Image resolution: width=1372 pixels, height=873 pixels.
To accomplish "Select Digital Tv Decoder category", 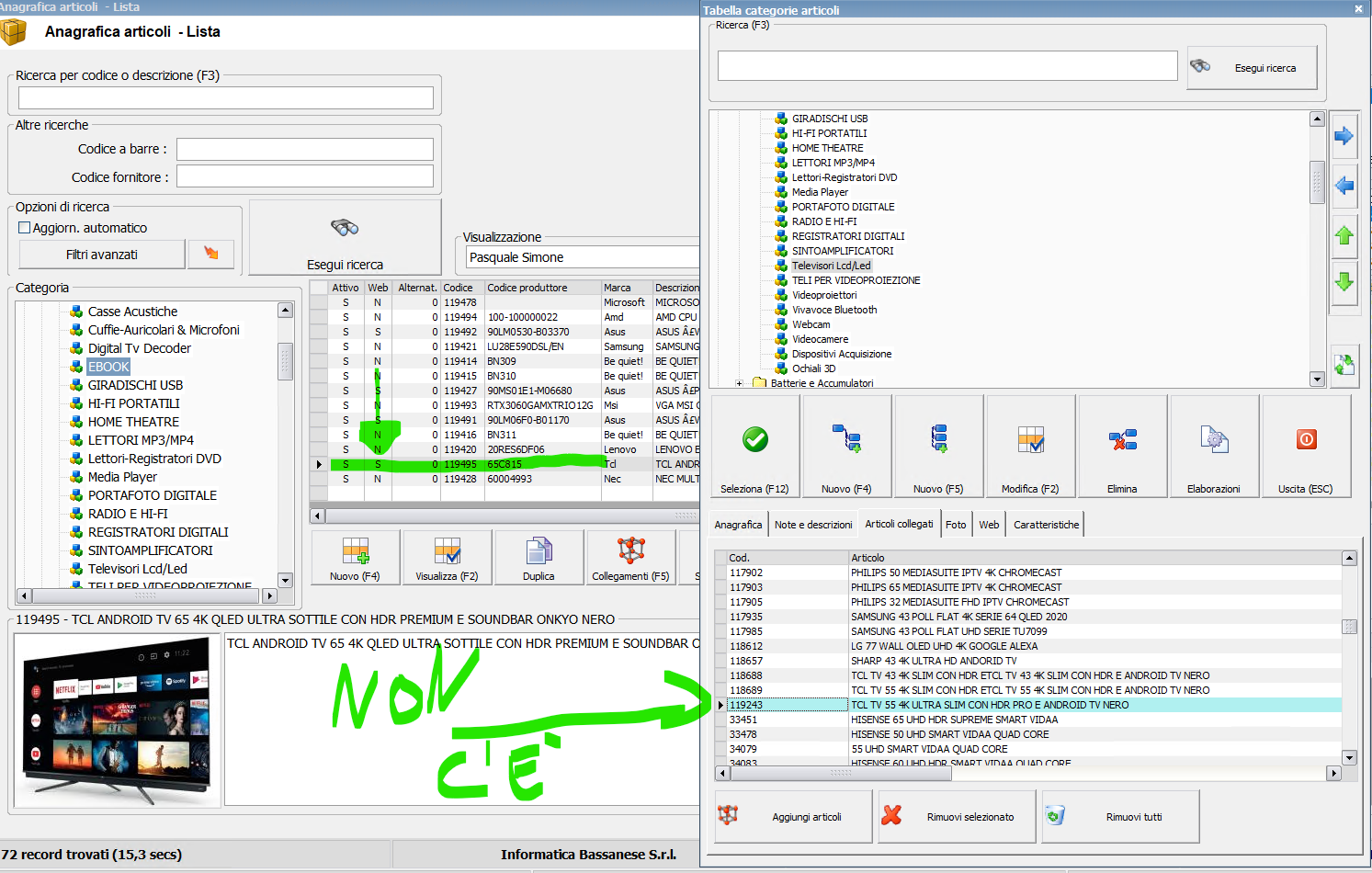I will (x=140, y=348).
